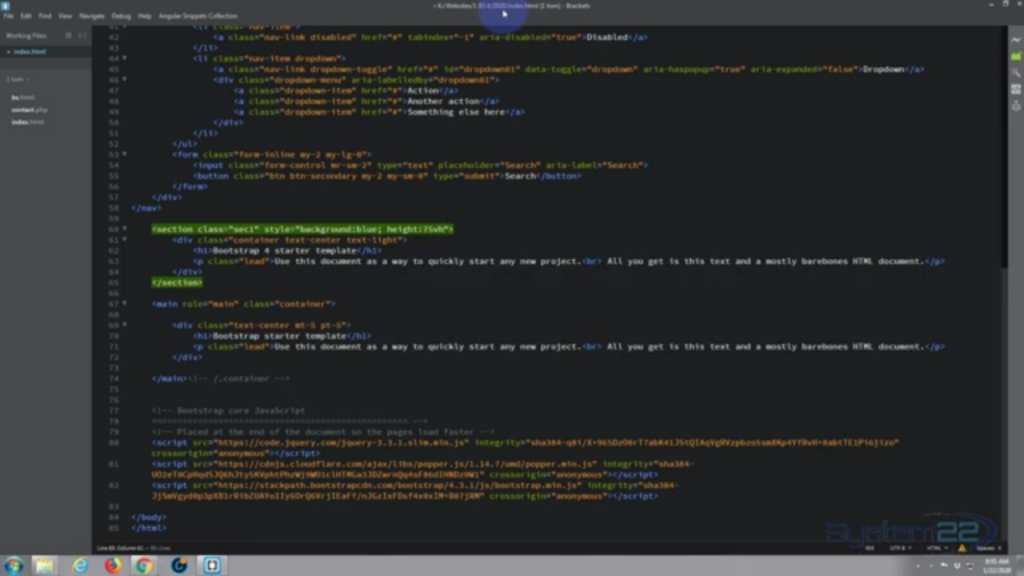Click the split-view icon beside Working Files
The width and height of the screenshot is (1024, 576).
(x=82, y=36)
